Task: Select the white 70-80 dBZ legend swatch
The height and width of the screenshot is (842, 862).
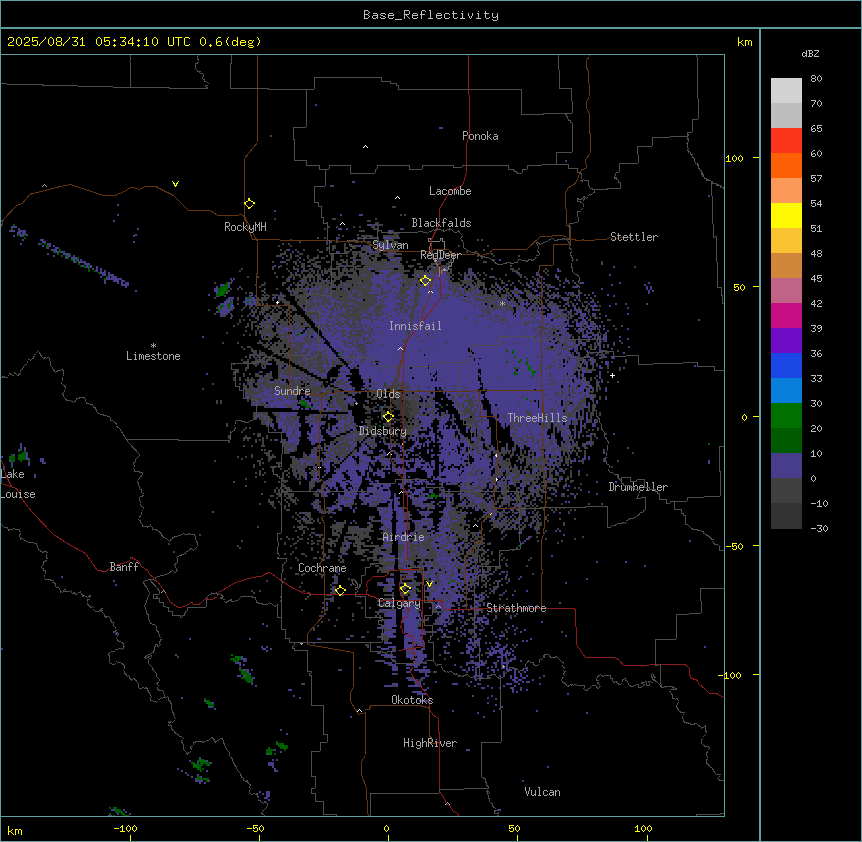Action: (786, 90)
